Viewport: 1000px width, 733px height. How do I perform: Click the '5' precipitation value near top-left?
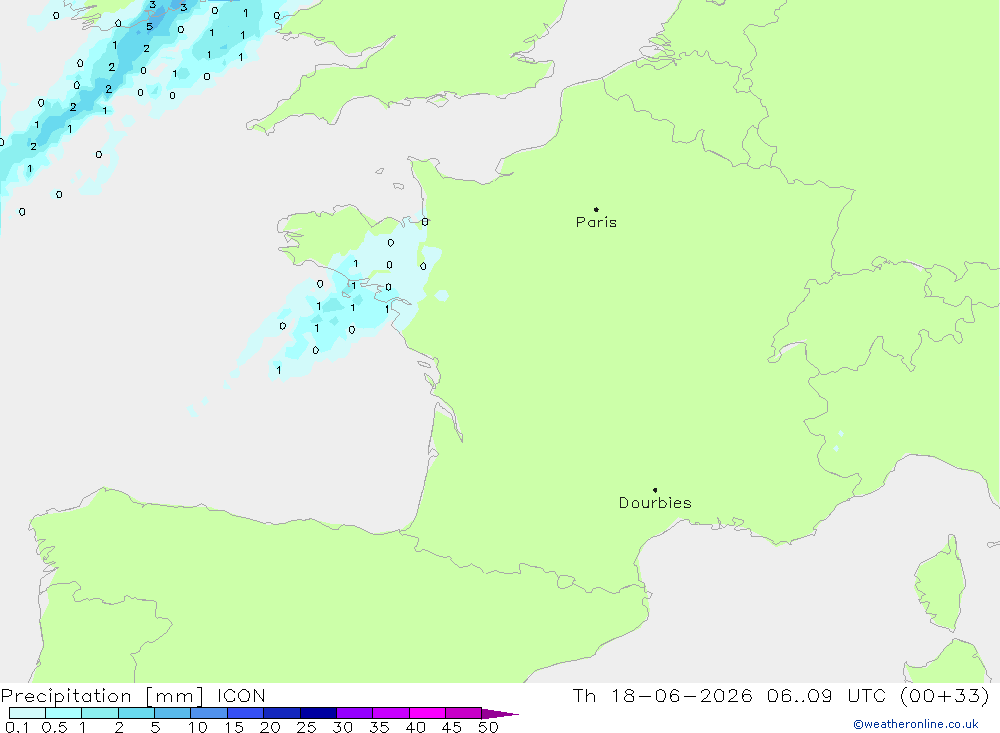(x=149, y=27)
